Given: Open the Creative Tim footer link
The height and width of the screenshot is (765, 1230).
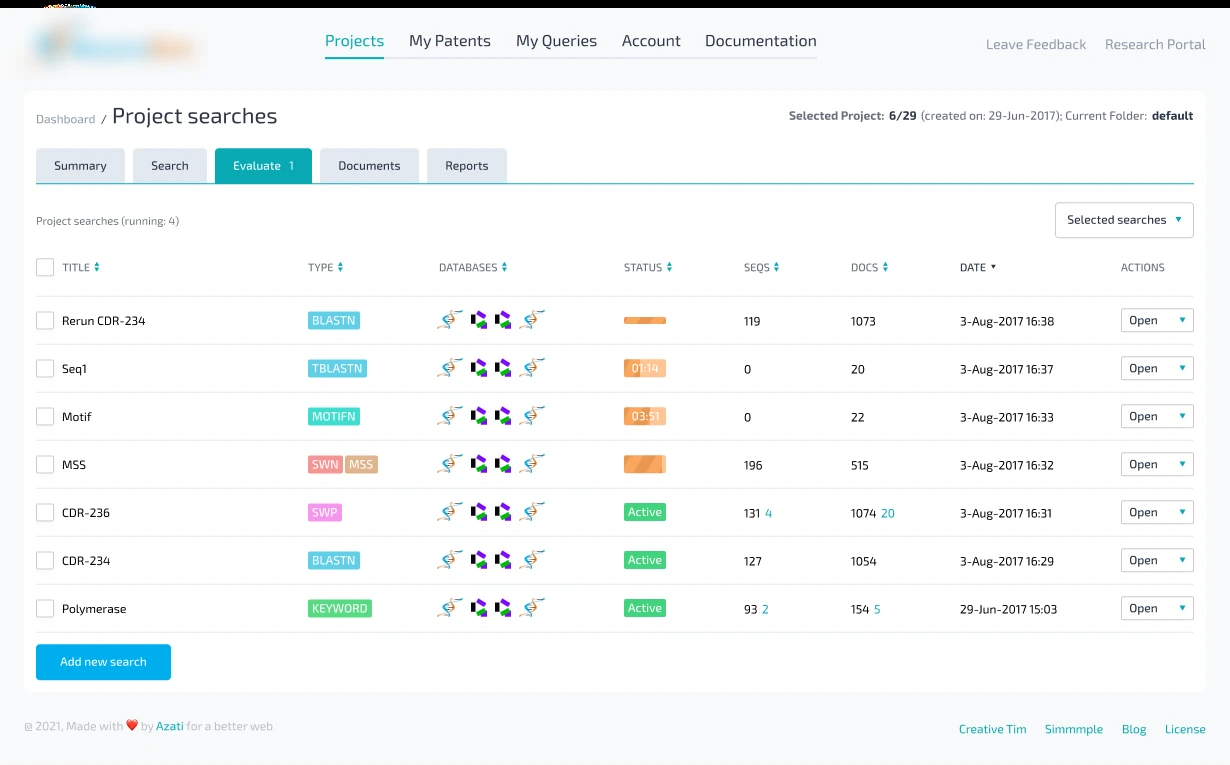Looking at the screenshot, I should tap(993, 729).
